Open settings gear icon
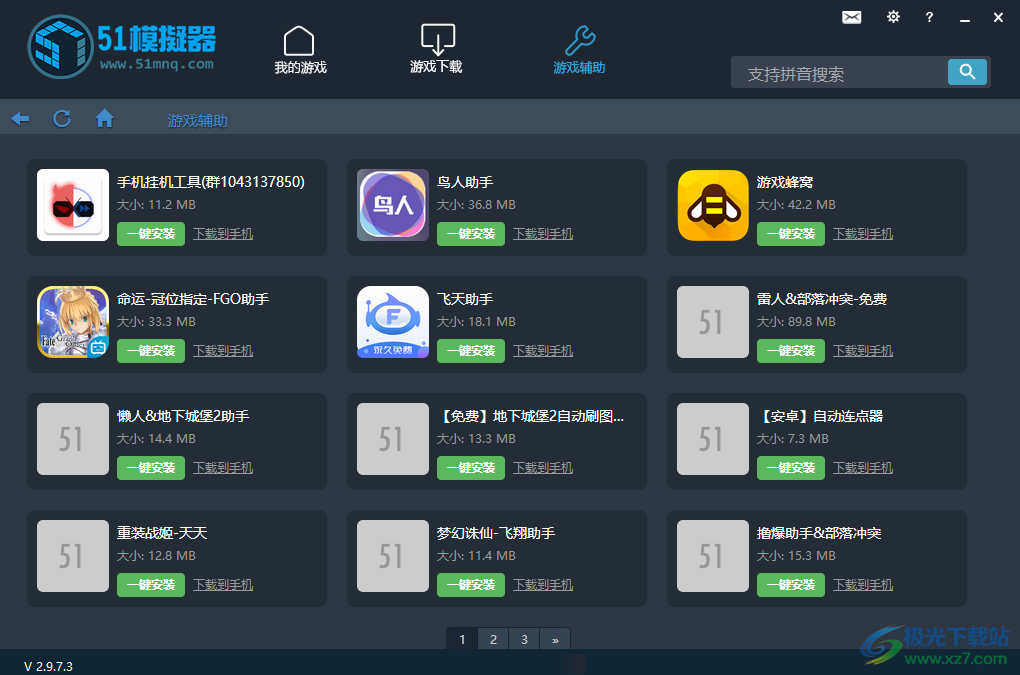Image resolution: width=1020 pixels, height=675 pixels. (x=893, y=17)
